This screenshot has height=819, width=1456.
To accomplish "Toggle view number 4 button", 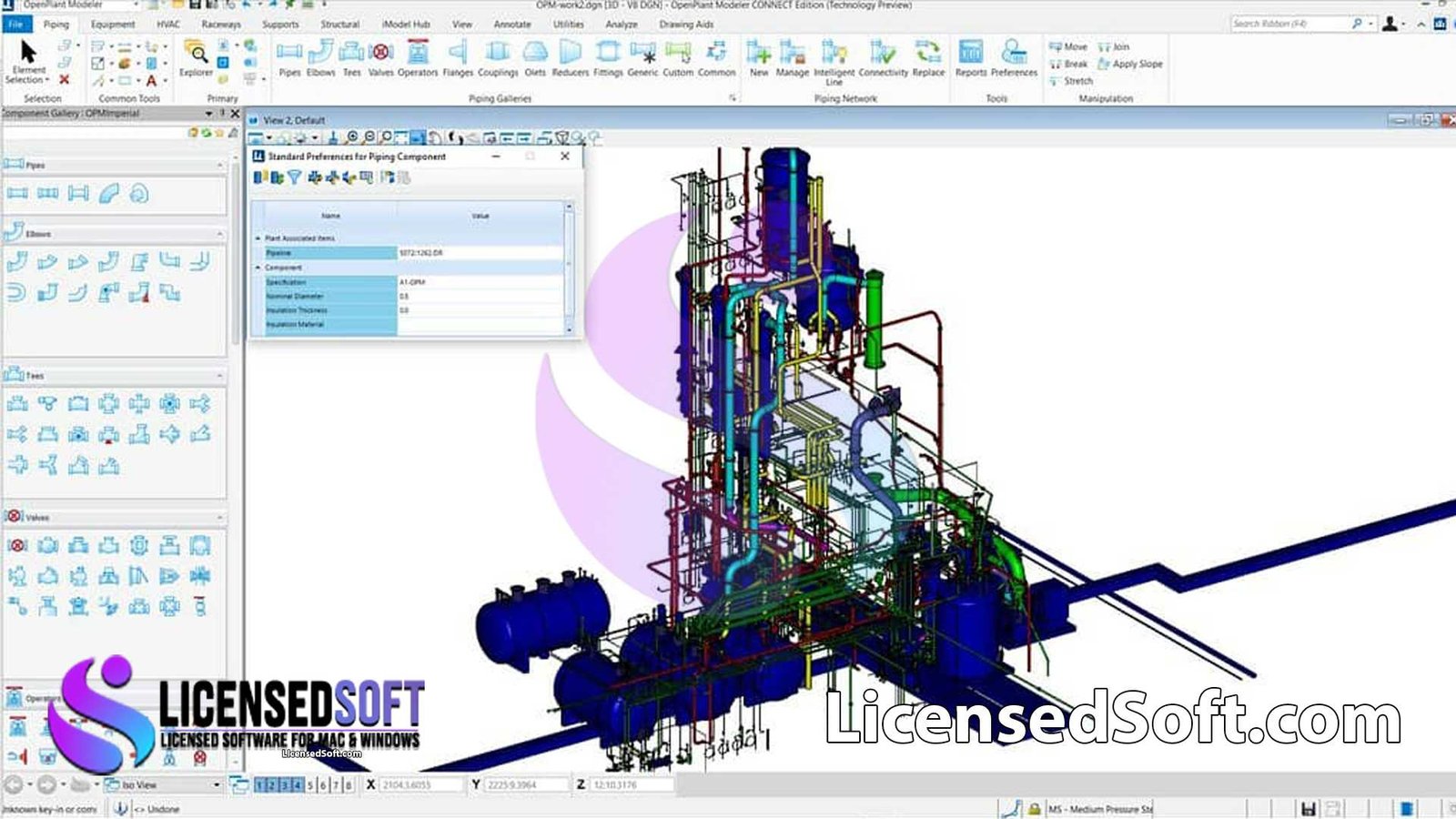I will (297, 784).
